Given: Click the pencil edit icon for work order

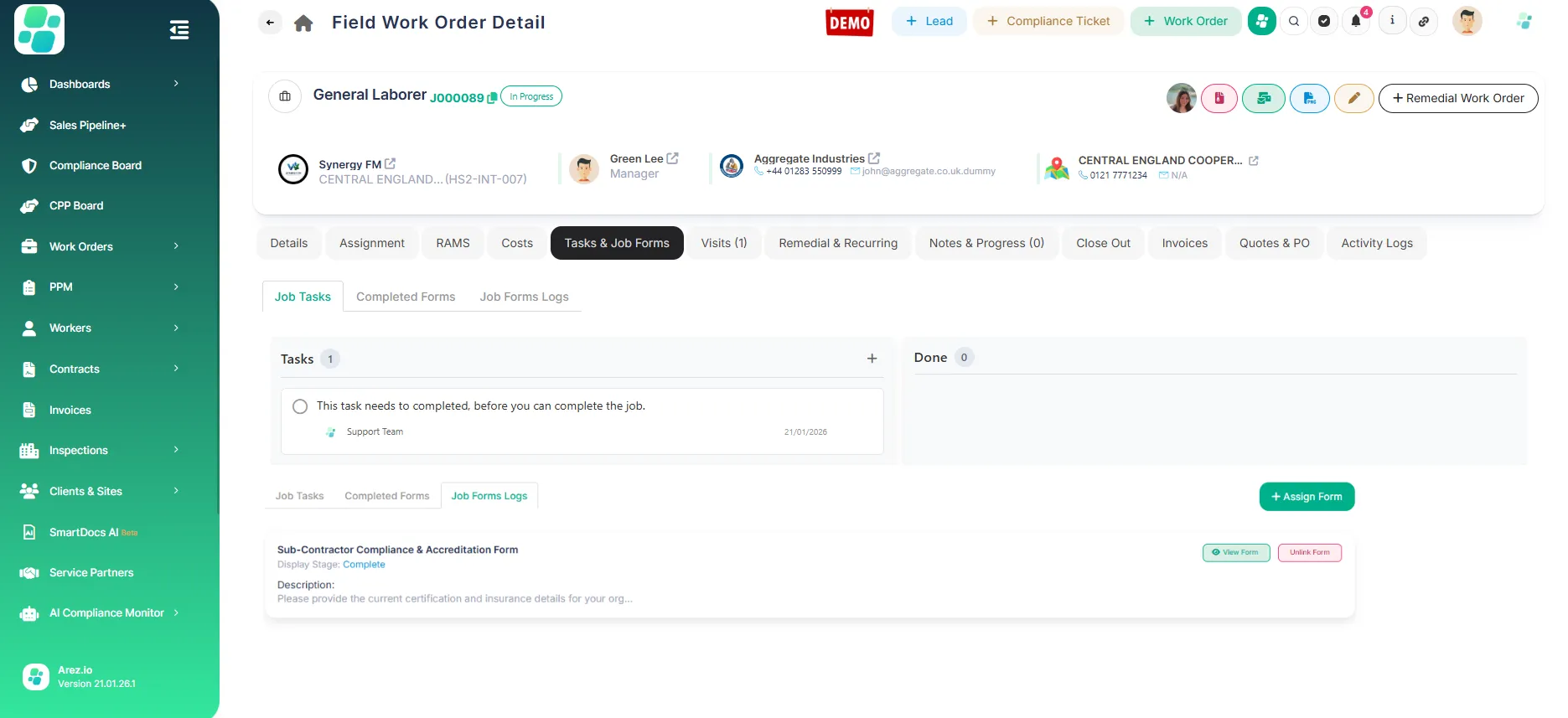Looking at the screenshot, I should [1353, 98].
